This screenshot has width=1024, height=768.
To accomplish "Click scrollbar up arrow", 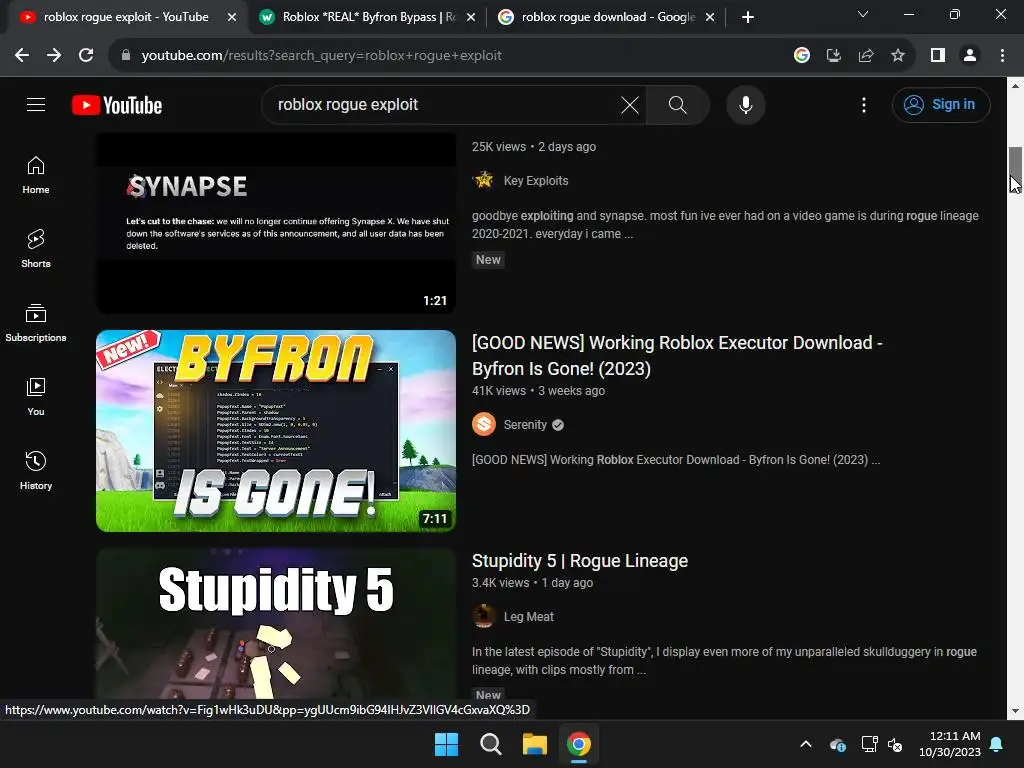I will 1015,86.
